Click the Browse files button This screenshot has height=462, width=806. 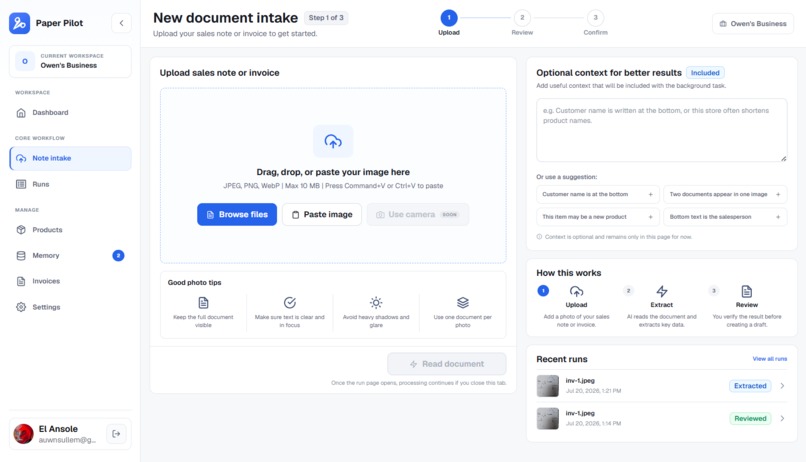237,214
